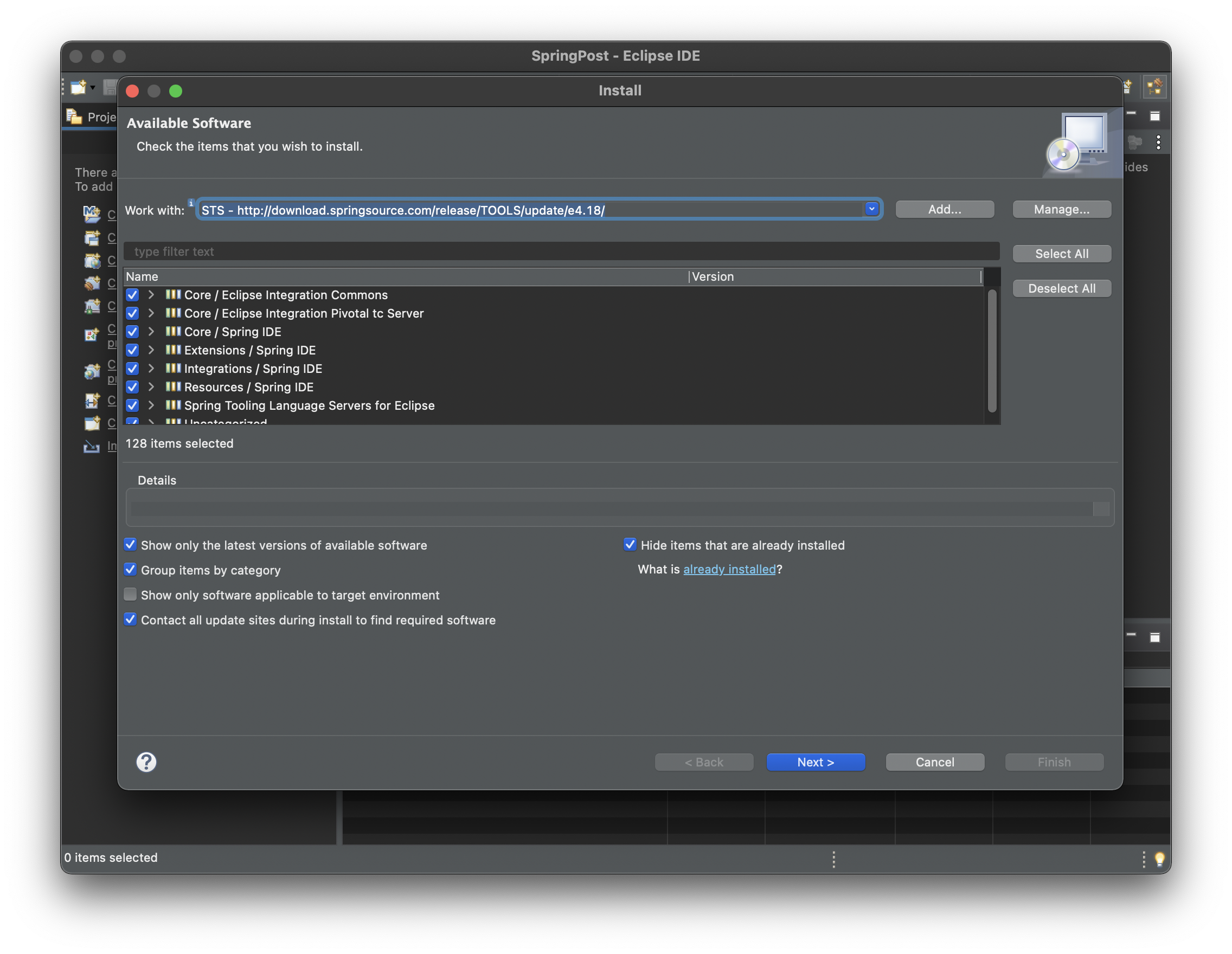1232x954 pixels.
Task: Click the import arrow icon in Project Explorer
Action: click(x=92, y=446)
